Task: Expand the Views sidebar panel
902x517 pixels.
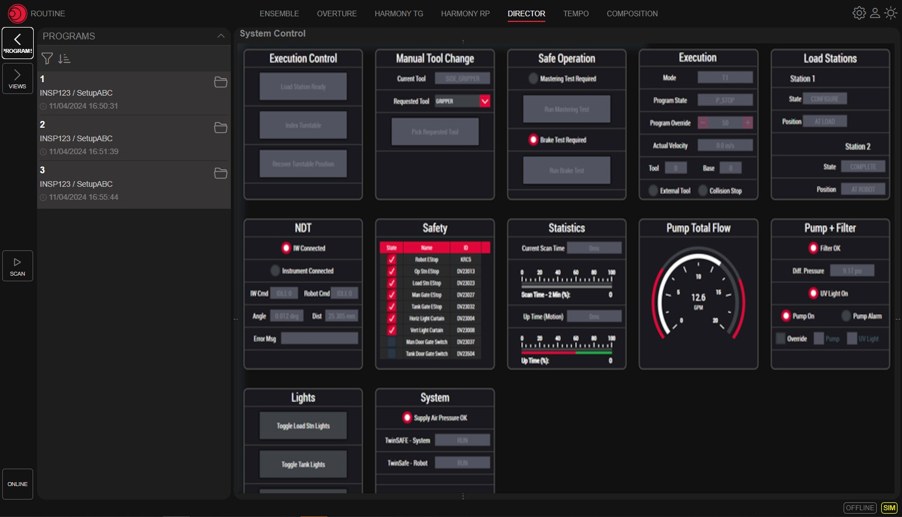Action: pyautogui.click(x=17, y=79)
